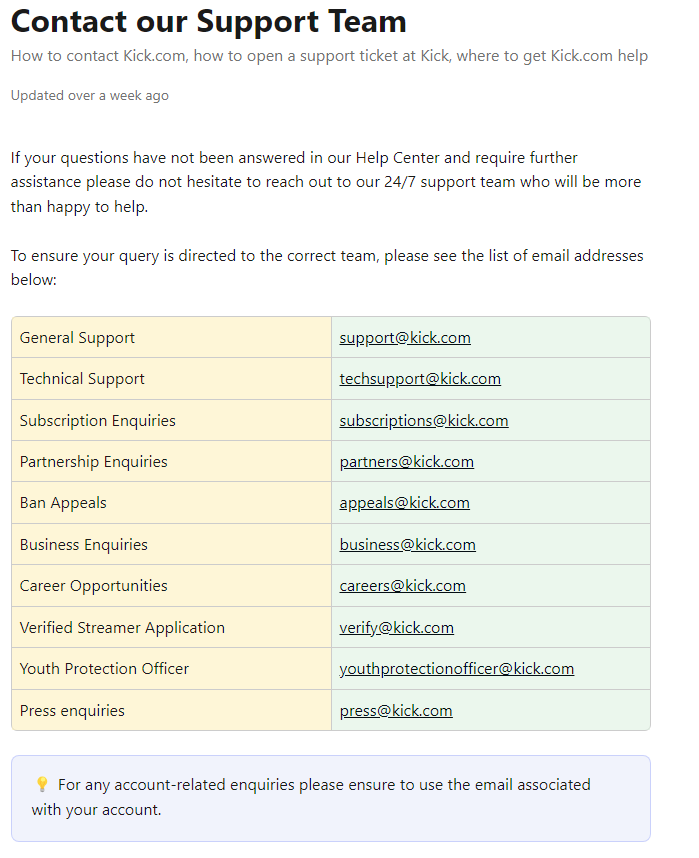
Task: Click press@kick.com email link
Action: [396, 710]
